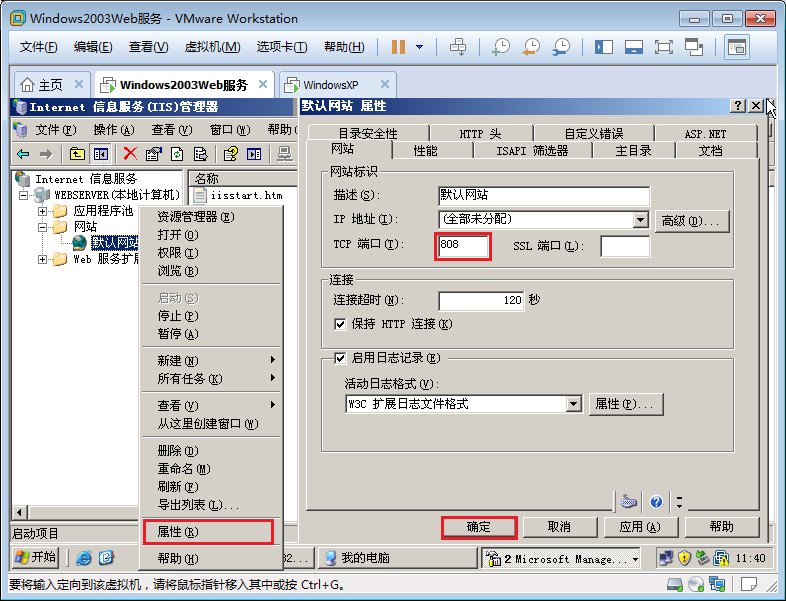Click the Unity mode icon
This screenshot has width=786, height=601.
tap(694, 47)
